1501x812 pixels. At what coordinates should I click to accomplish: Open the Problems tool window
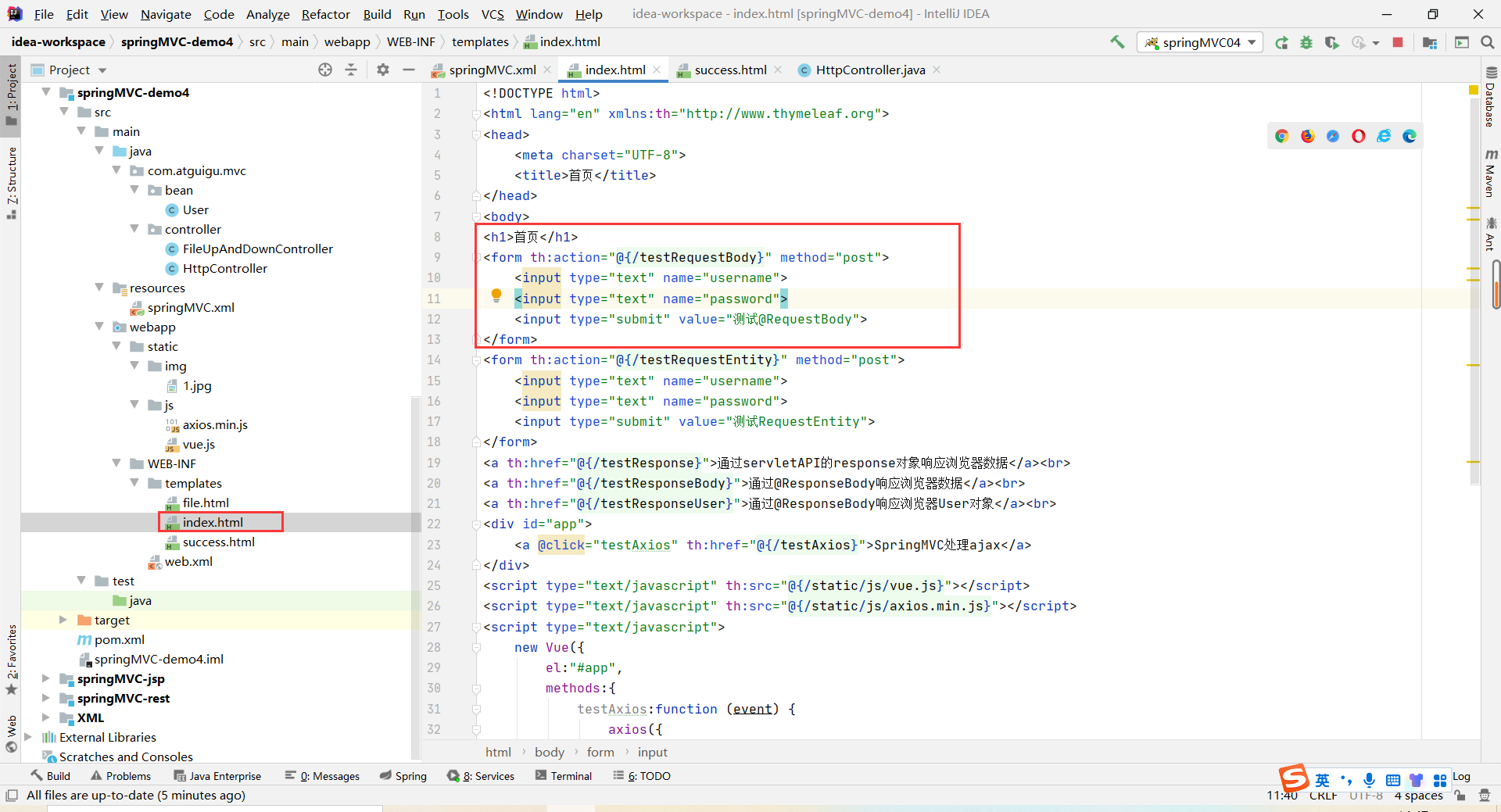[x=120, y=776]
